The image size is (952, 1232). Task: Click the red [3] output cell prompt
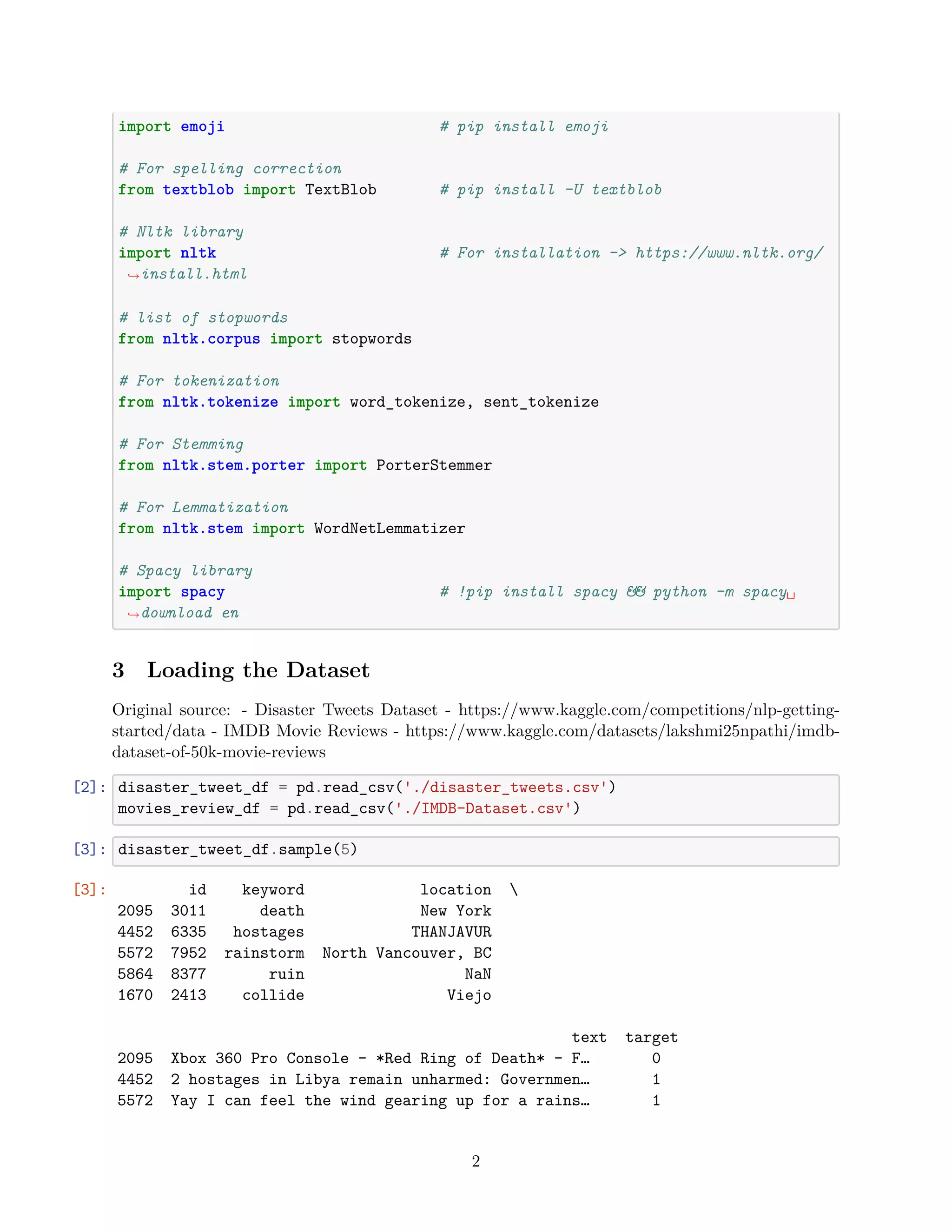[x=89, y=890]
